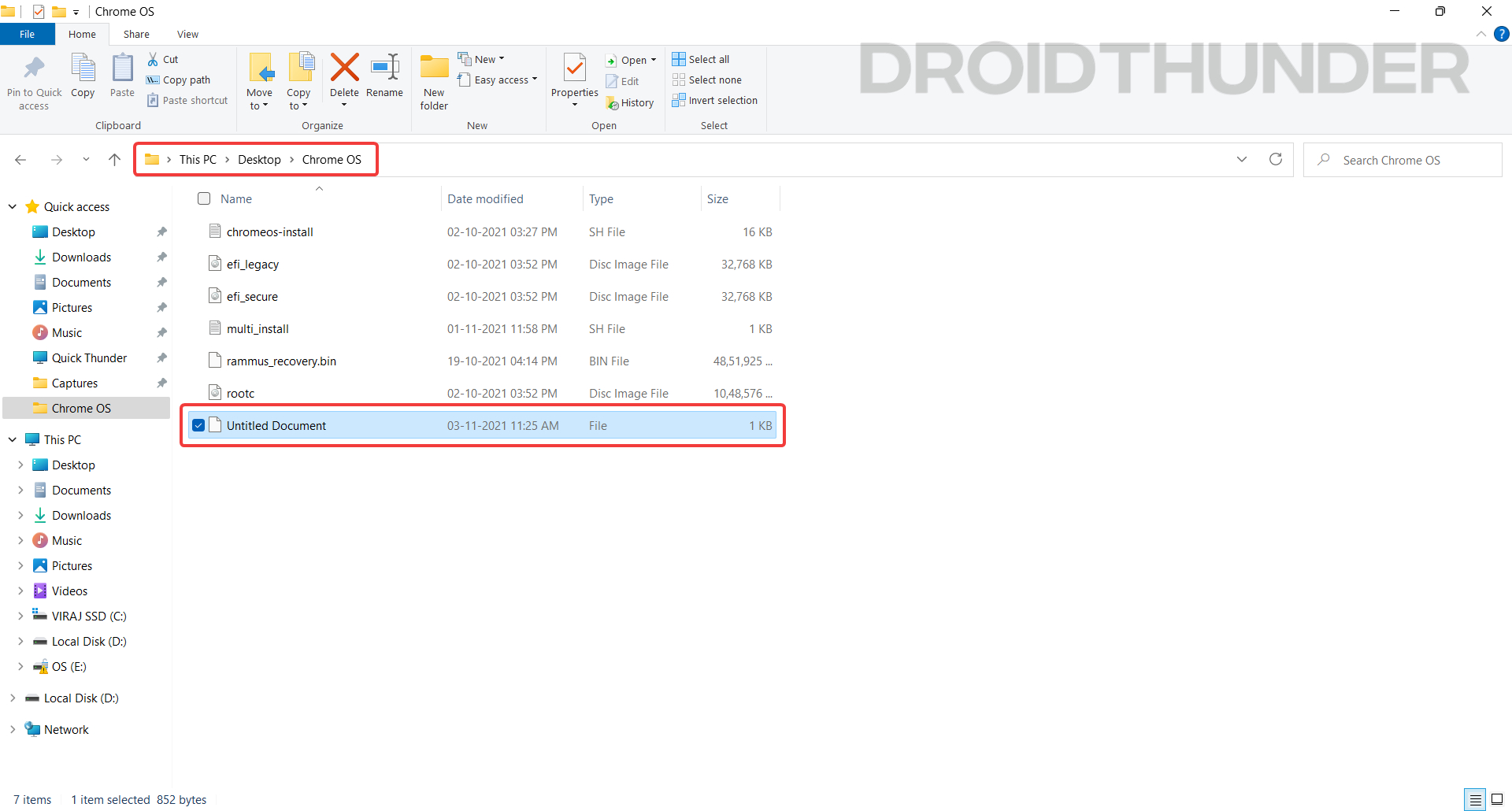The image size is (1512, 811).
Task: Unpin Quick Thunder using its pin icon
Action: tap(161, 357)
